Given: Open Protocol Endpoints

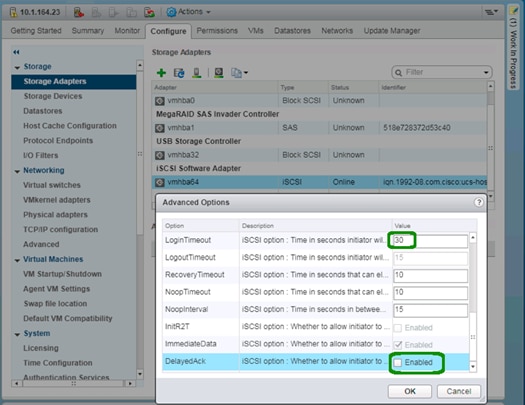Looking at the screenshot, I should tap(58, 141).
